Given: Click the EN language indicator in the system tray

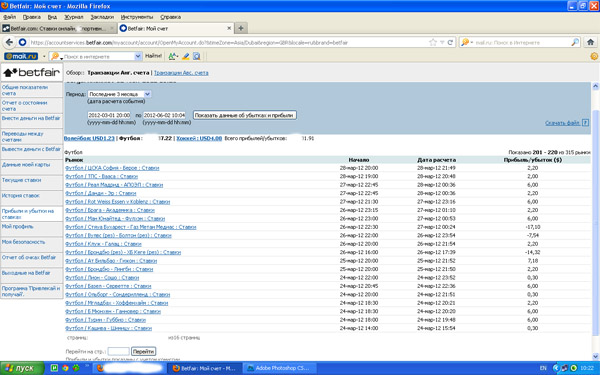Looking at the screenshot, I should (543, 368).
